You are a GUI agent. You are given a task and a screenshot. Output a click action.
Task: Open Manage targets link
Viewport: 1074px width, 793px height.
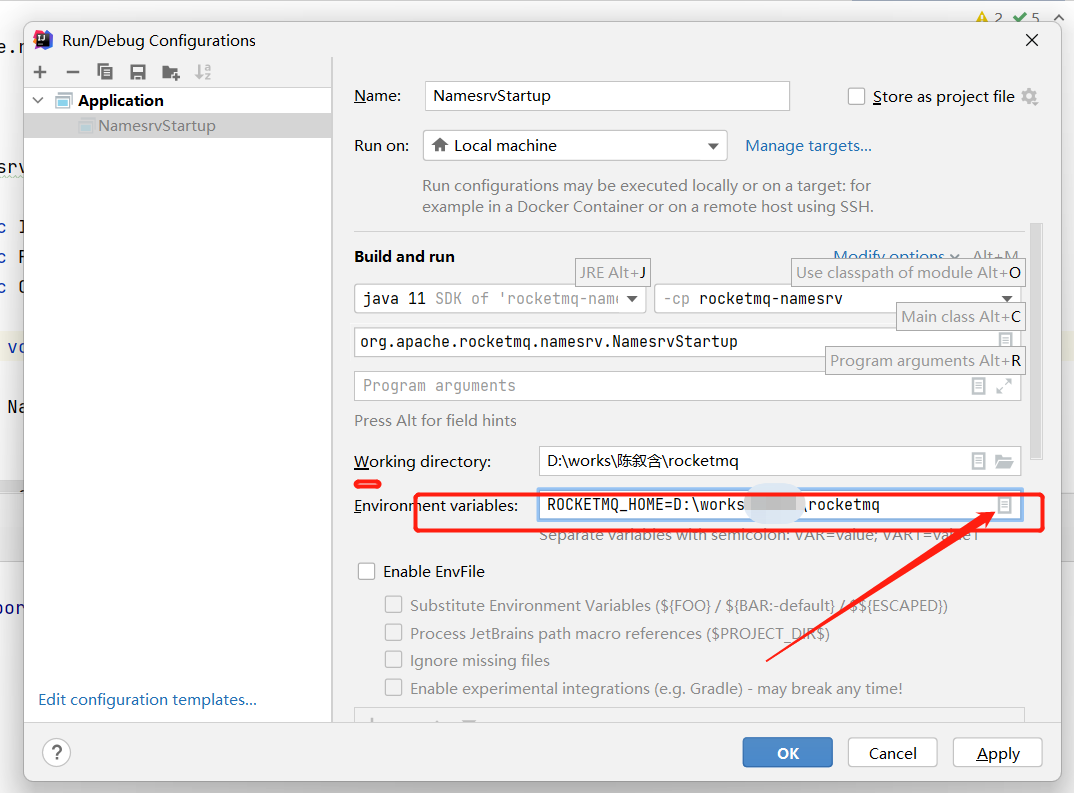coord(808,146)
